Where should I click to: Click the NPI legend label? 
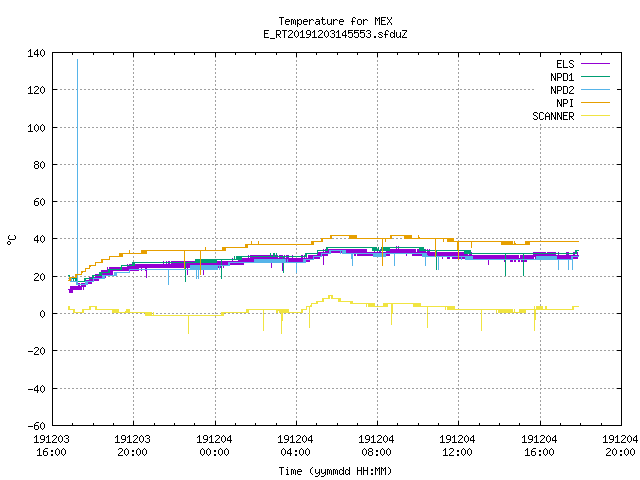coord(565,103)
